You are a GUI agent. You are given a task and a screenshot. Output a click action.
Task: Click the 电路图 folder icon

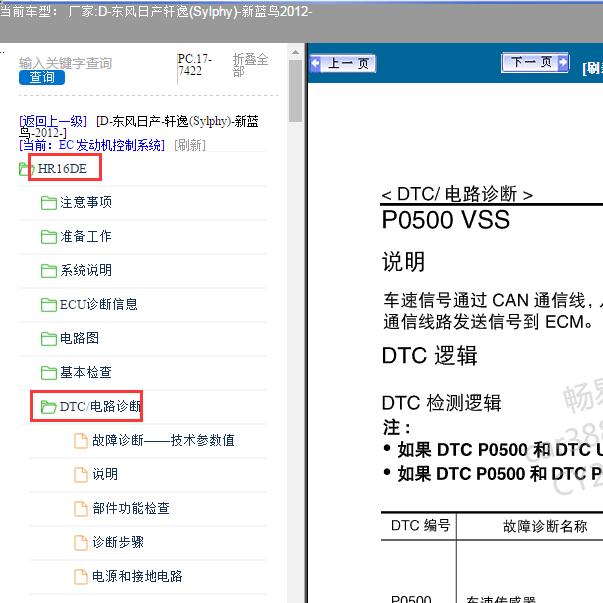click(48, 338)
